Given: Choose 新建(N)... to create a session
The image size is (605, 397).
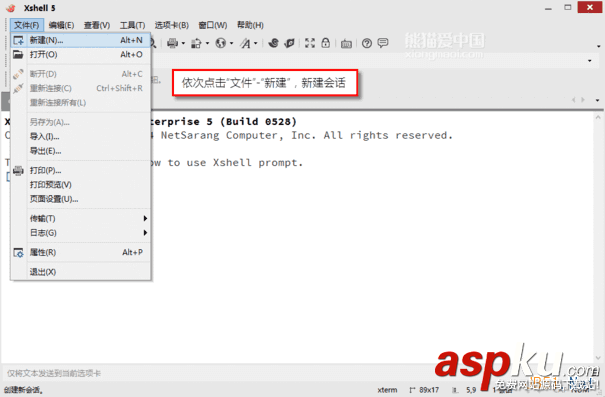Looking at the screenshot, I should (x=81, y=40).
